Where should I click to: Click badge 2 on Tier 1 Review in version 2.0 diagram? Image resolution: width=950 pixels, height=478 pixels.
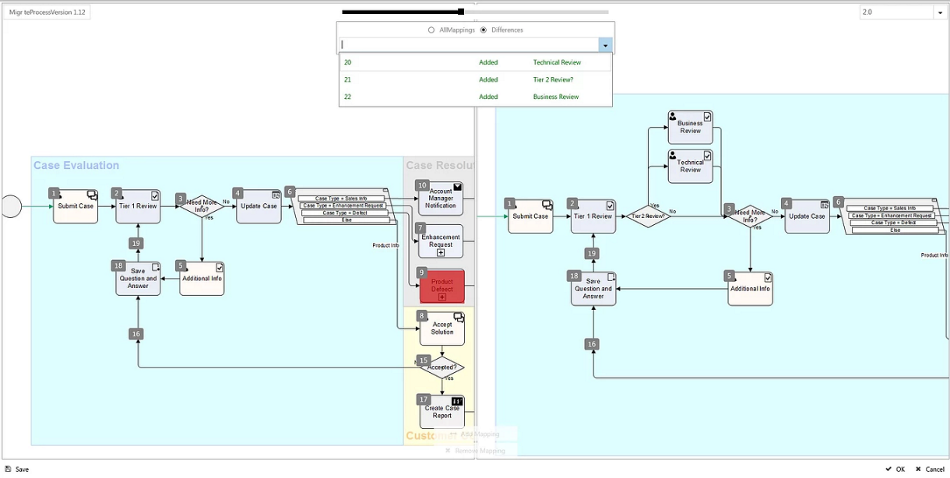573,204
